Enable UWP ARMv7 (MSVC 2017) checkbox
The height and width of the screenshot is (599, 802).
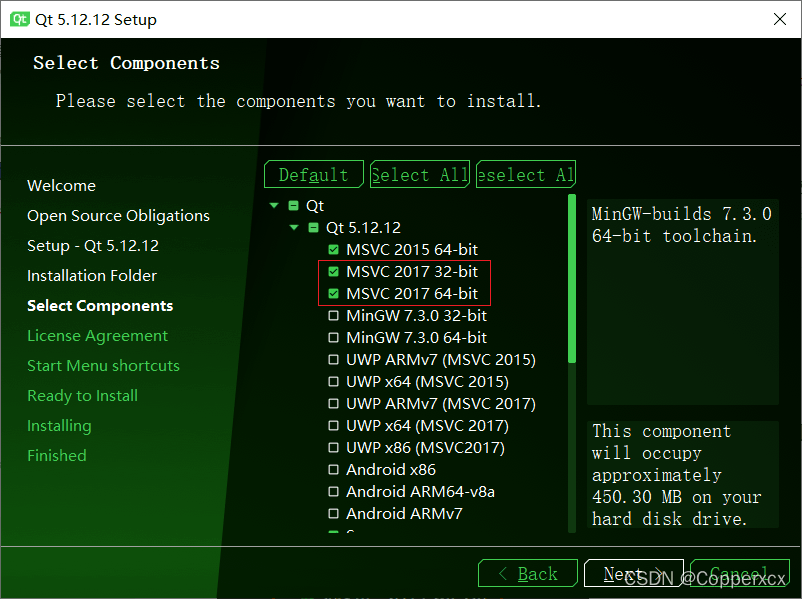pyautogui.click(x=333, y=404)
